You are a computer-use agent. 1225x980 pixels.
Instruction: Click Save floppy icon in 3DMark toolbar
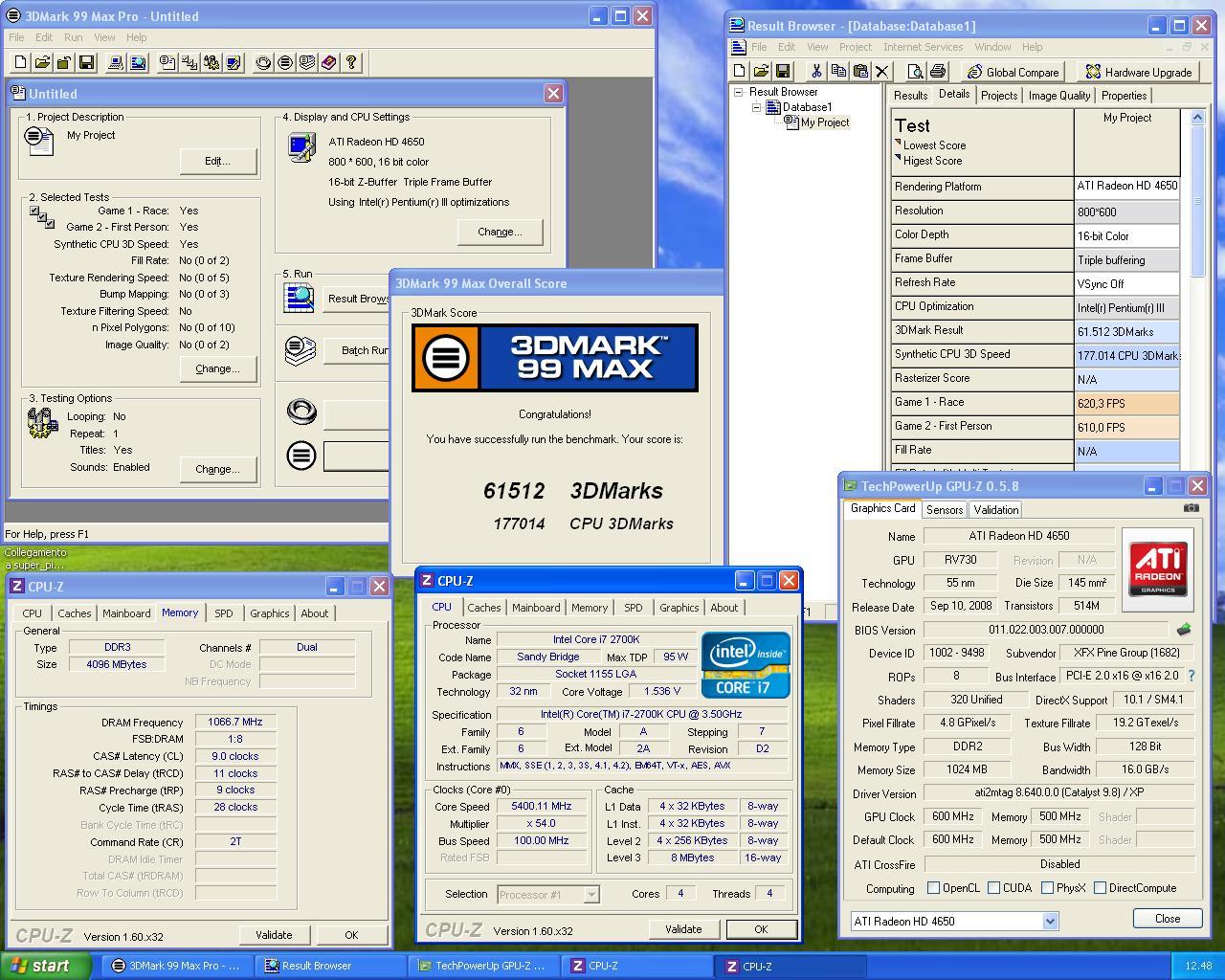point(86,62)
